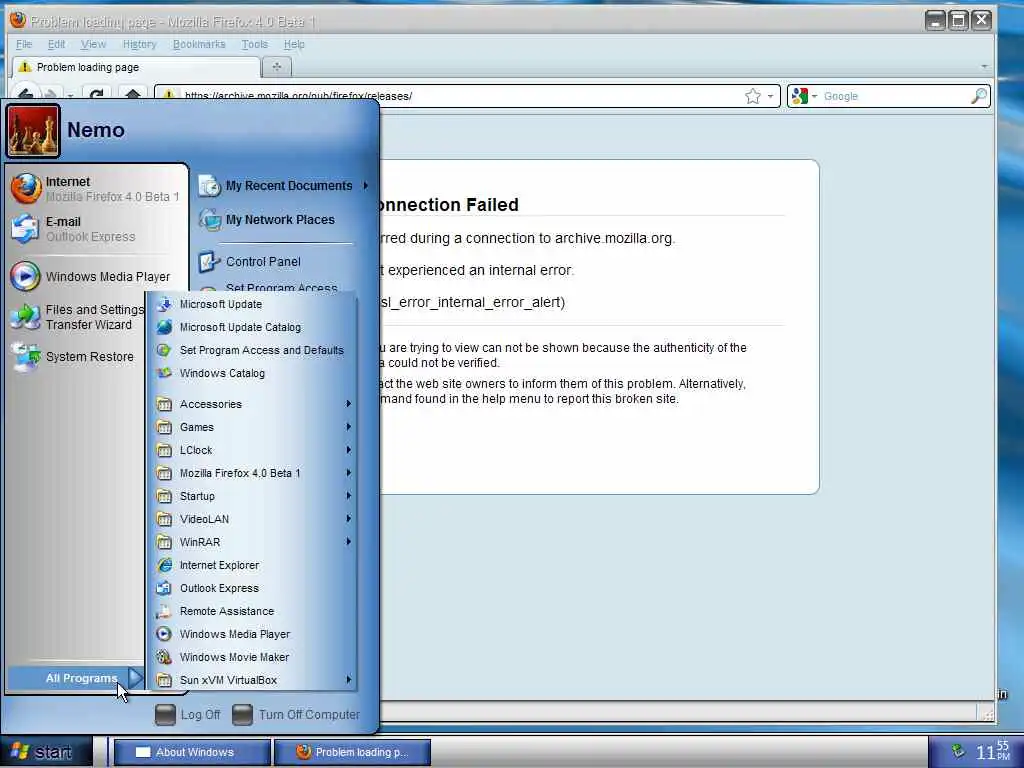Expand the Games folder
The height and width of the screenshot is (768, 1024).
pyautogui.click(x=251, y=427)
